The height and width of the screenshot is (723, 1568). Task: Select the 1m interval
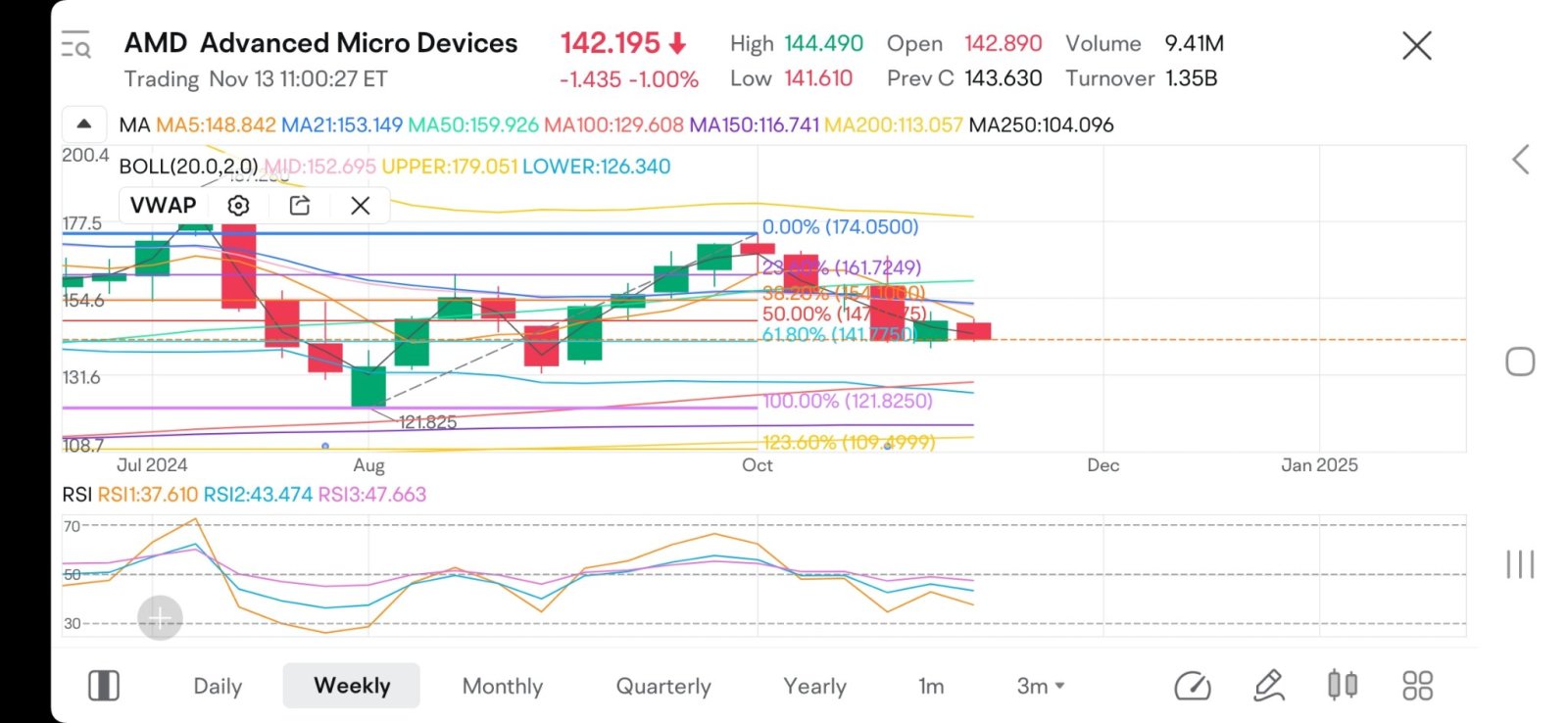click(x=931, y=687)
